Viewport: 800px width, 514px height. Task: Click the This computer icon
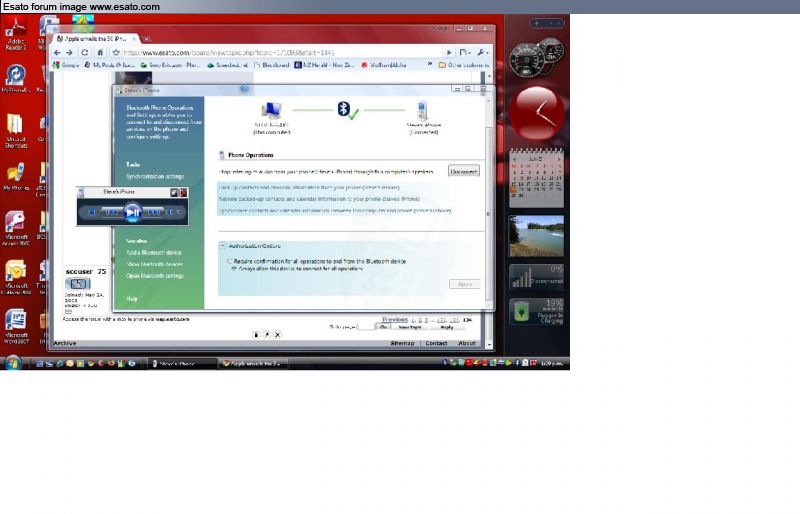pos(271,111)
